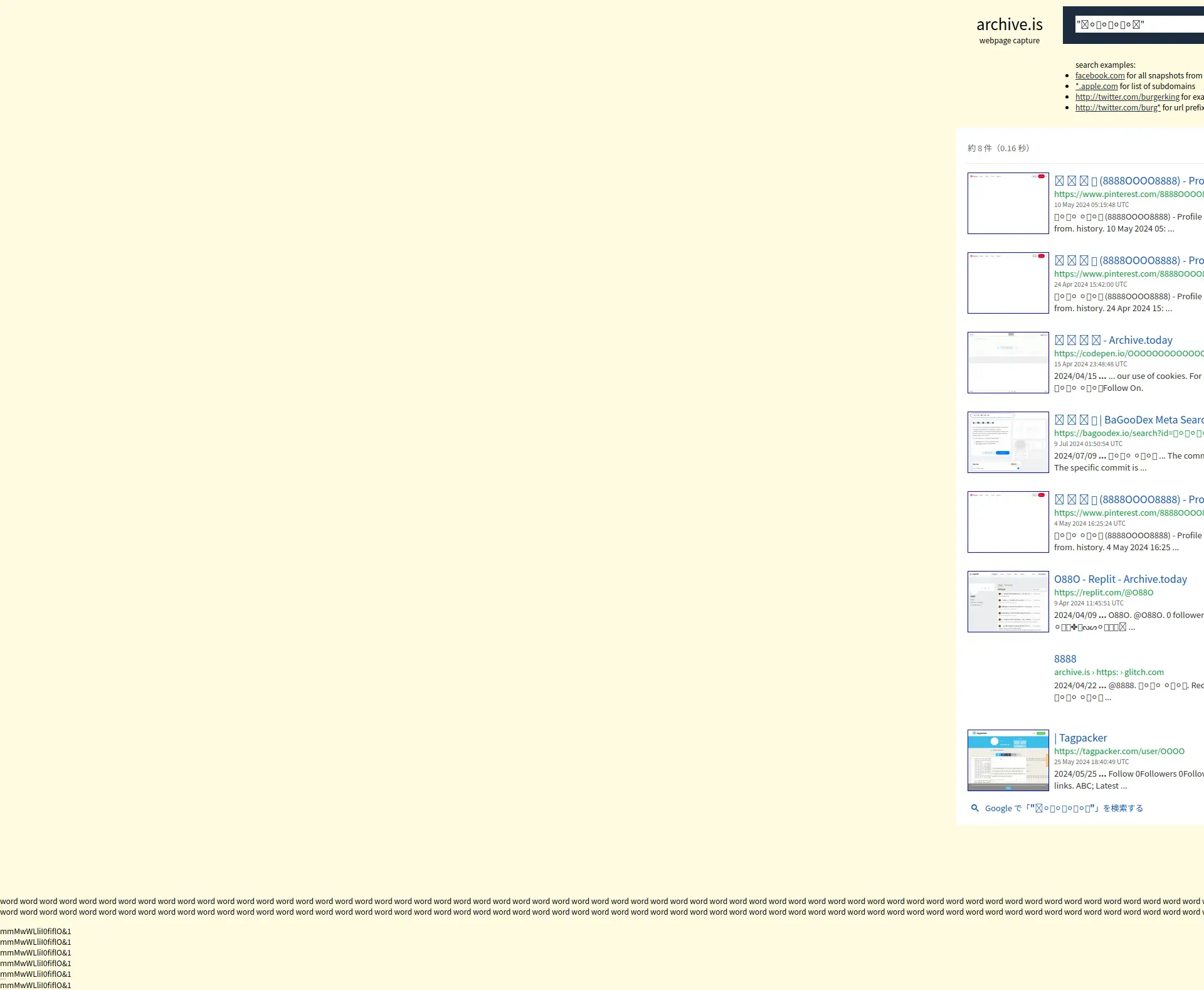Viewport: 1204px width, 990px height.
Task: Click the replit.com/@O88O green URL
Action: (1103, 593)
